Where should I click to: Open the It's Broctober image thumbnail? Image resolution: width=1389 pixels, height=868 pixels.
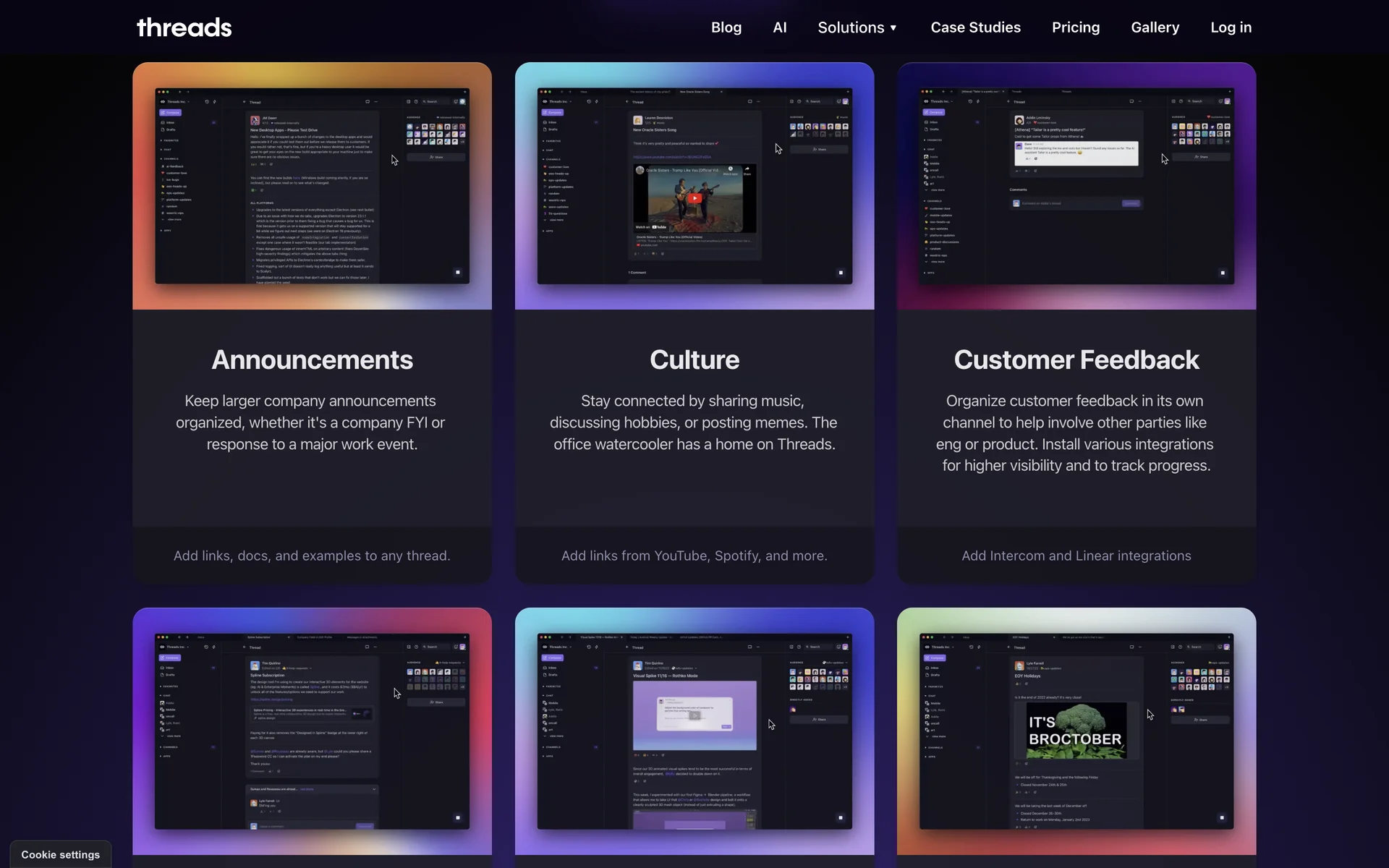pyautogui.click(x=1076, y=731)
